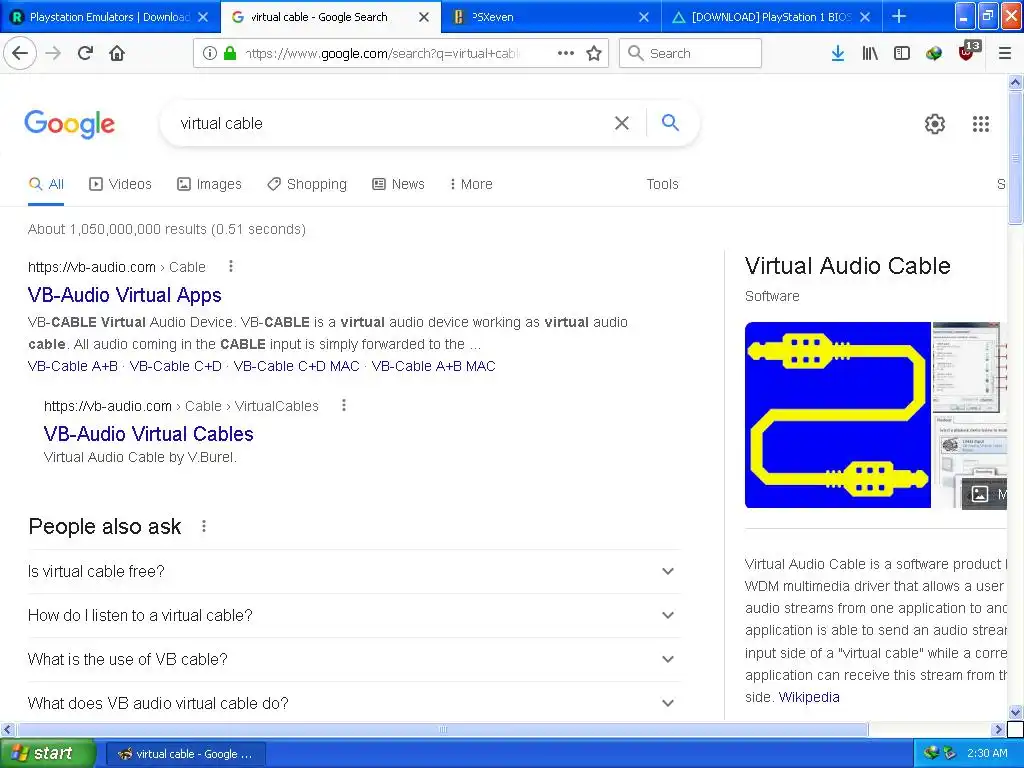
Task: Open VB-Audio Virtual Cables result
Action: click(148, 434)
